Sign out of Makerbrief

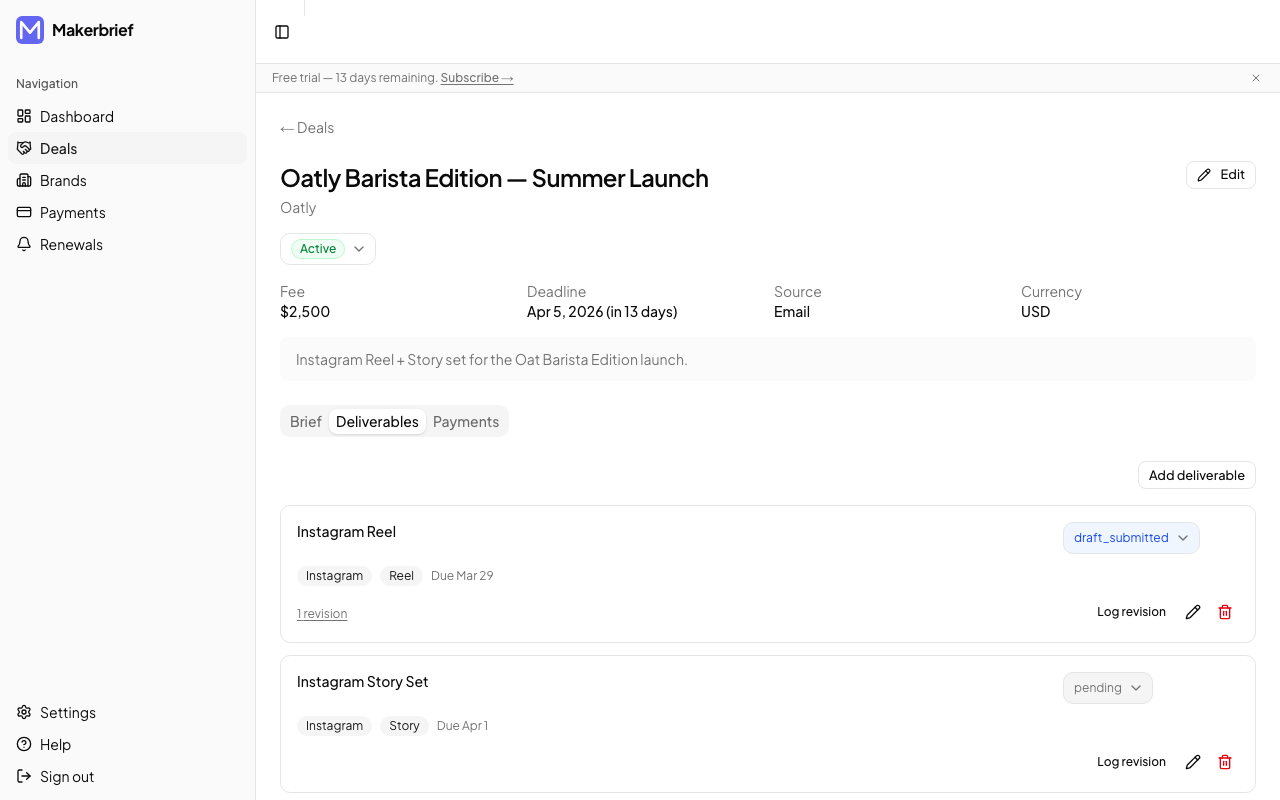click(67, 776)
